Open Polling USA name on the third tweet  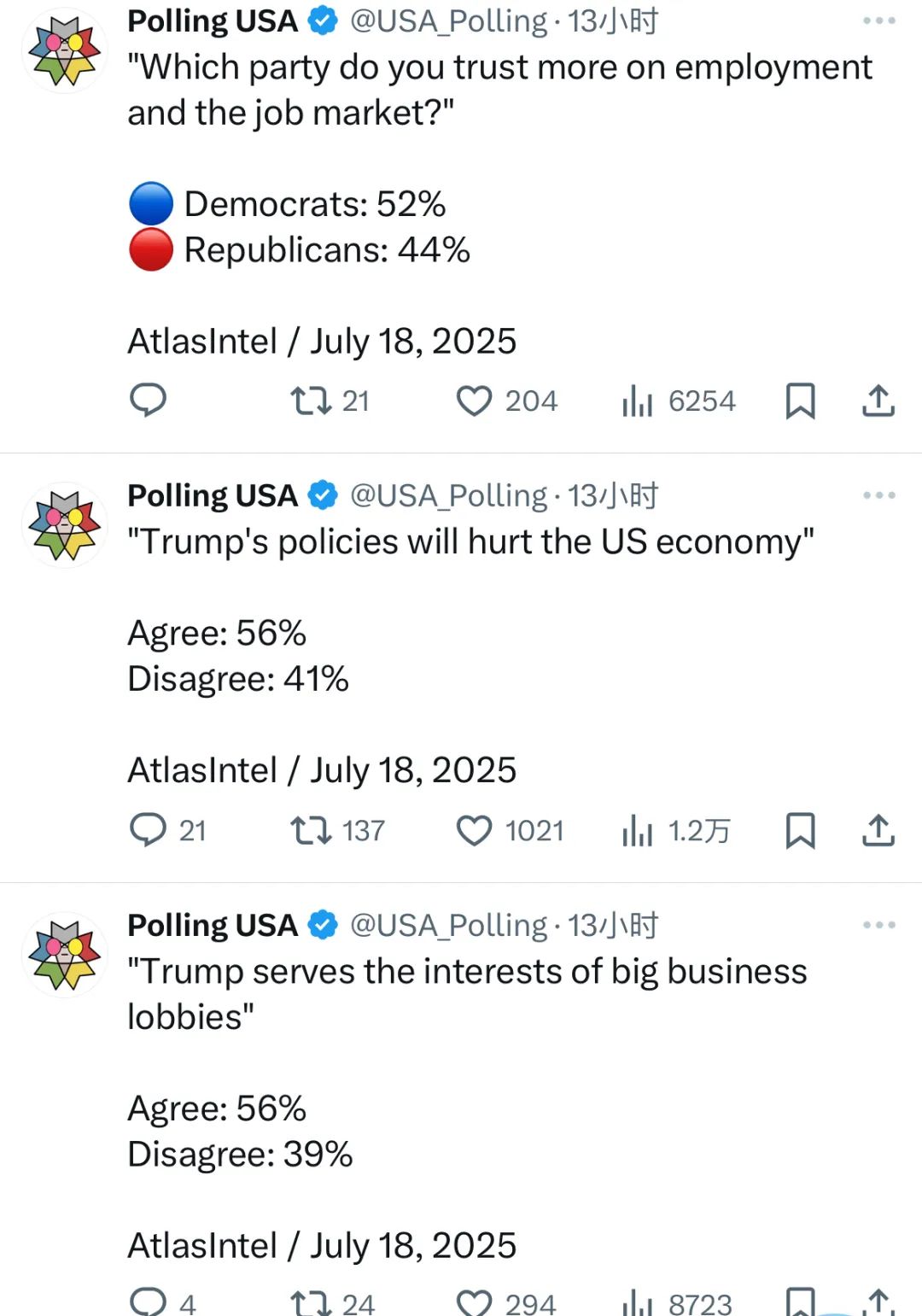213,925
